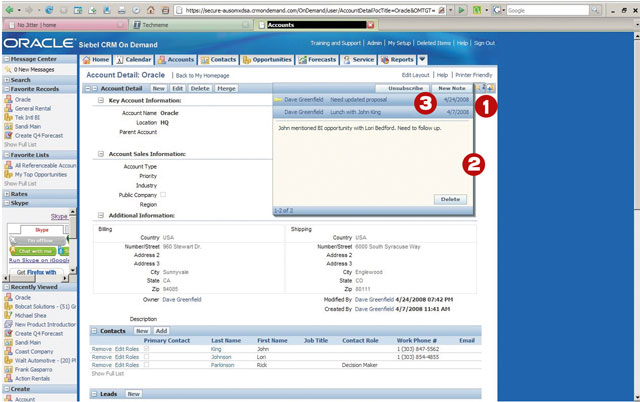640x402 pixels.
Task: Toggle Primary Contact checkbox for King
Action: [147, 349]
